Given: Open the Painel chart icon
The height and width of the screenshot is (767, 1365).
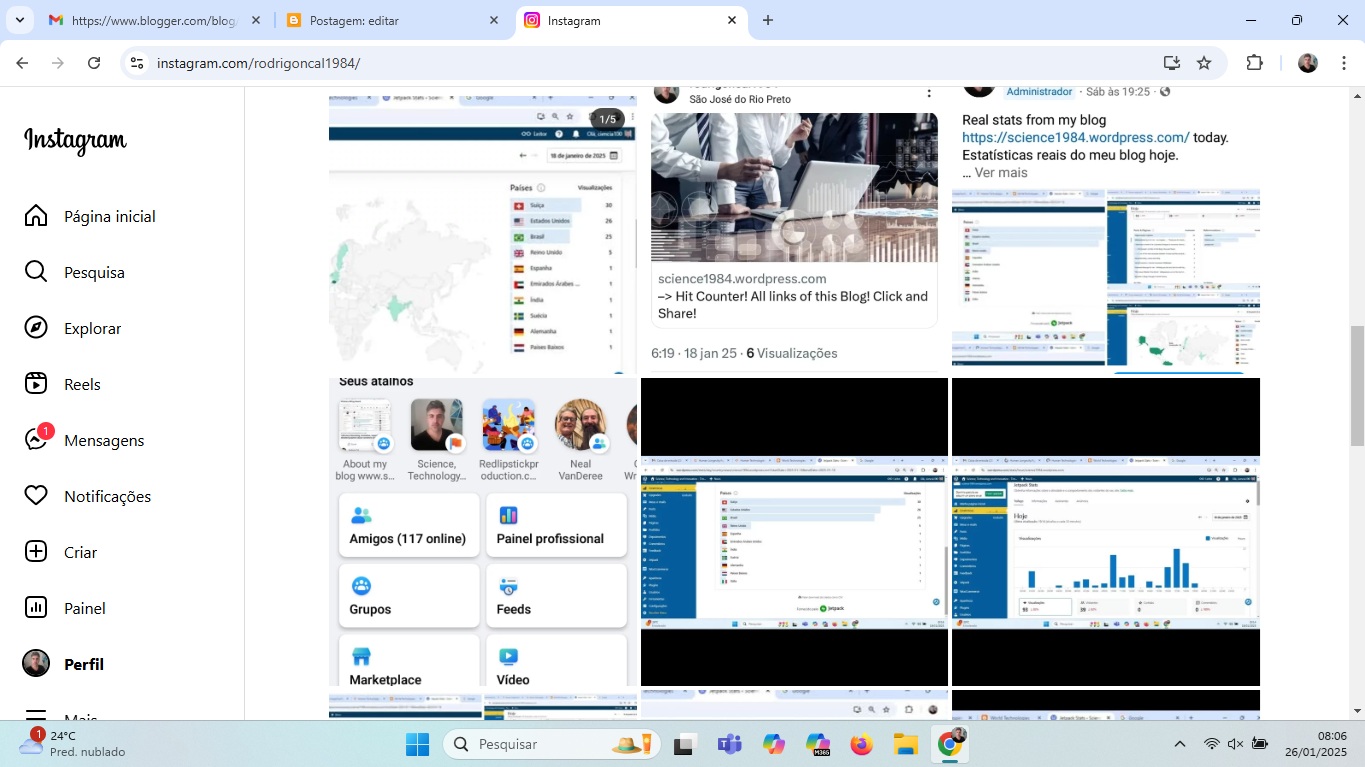Looking at the screenshot, I should [36, 608].
